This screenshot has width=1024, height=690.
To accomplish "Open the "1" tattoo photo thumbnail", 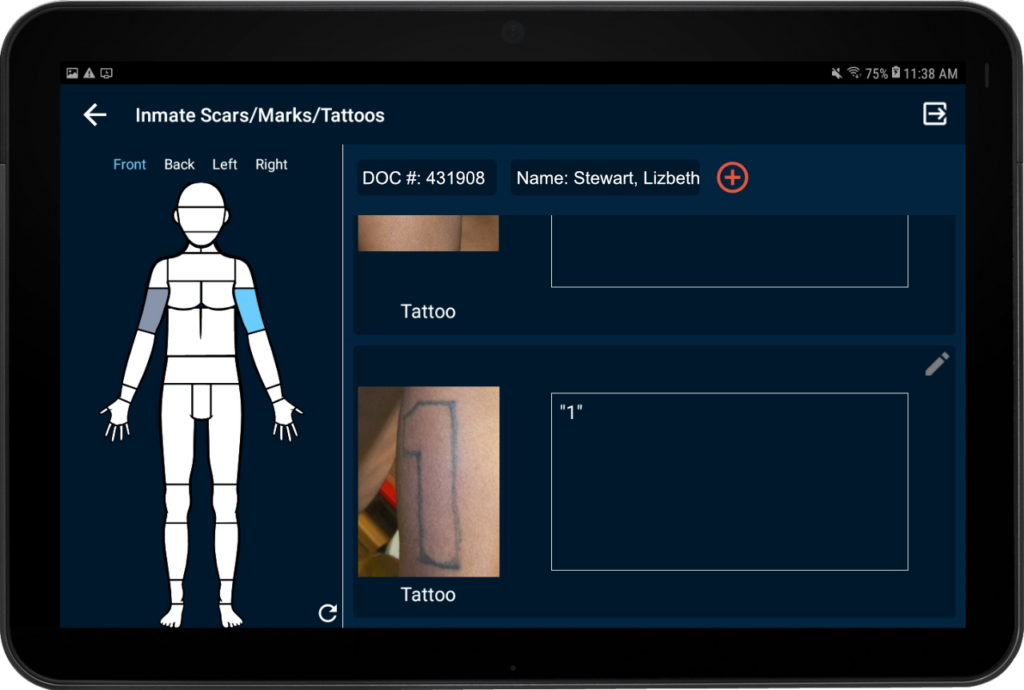I will pos(428,482).
